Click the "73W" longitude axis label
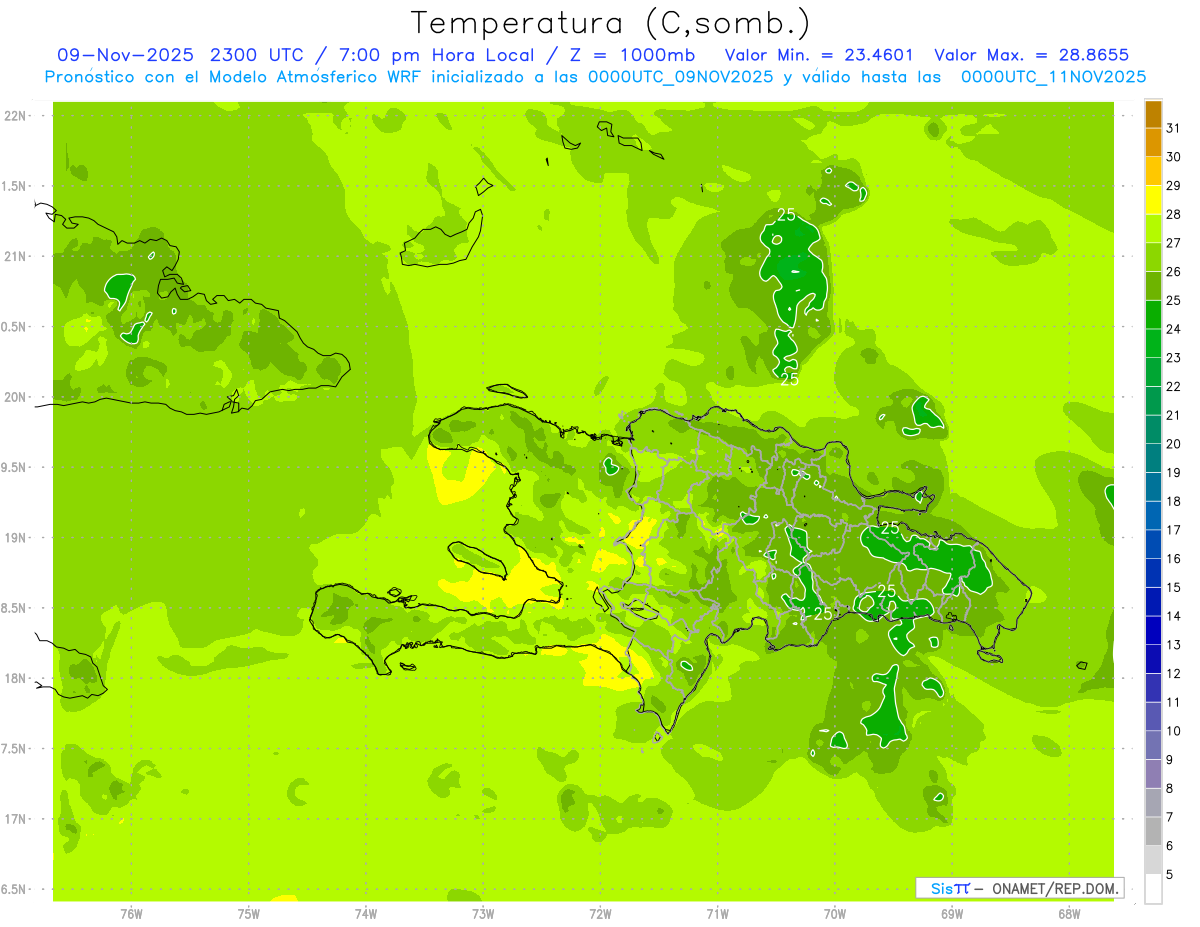 [x=483, y=914]
